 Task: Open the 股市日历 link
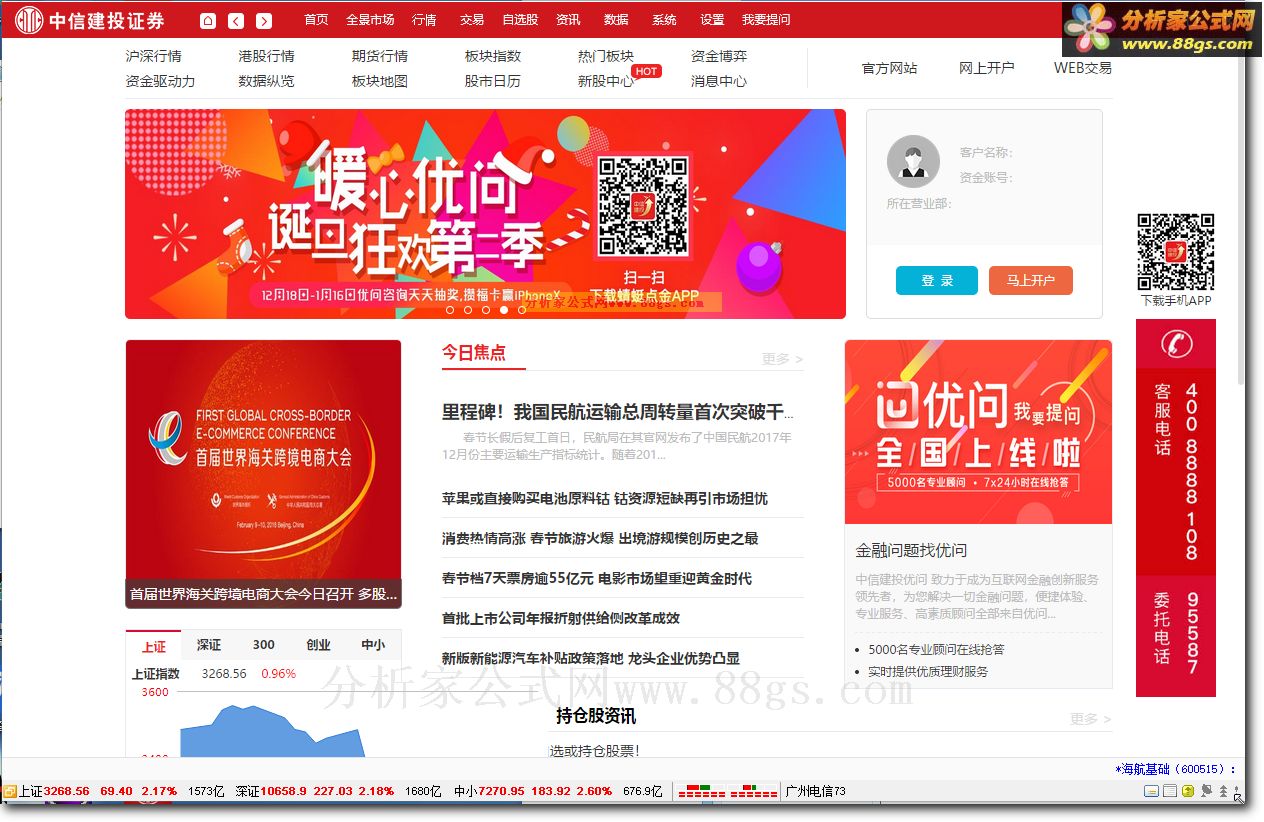493,81
